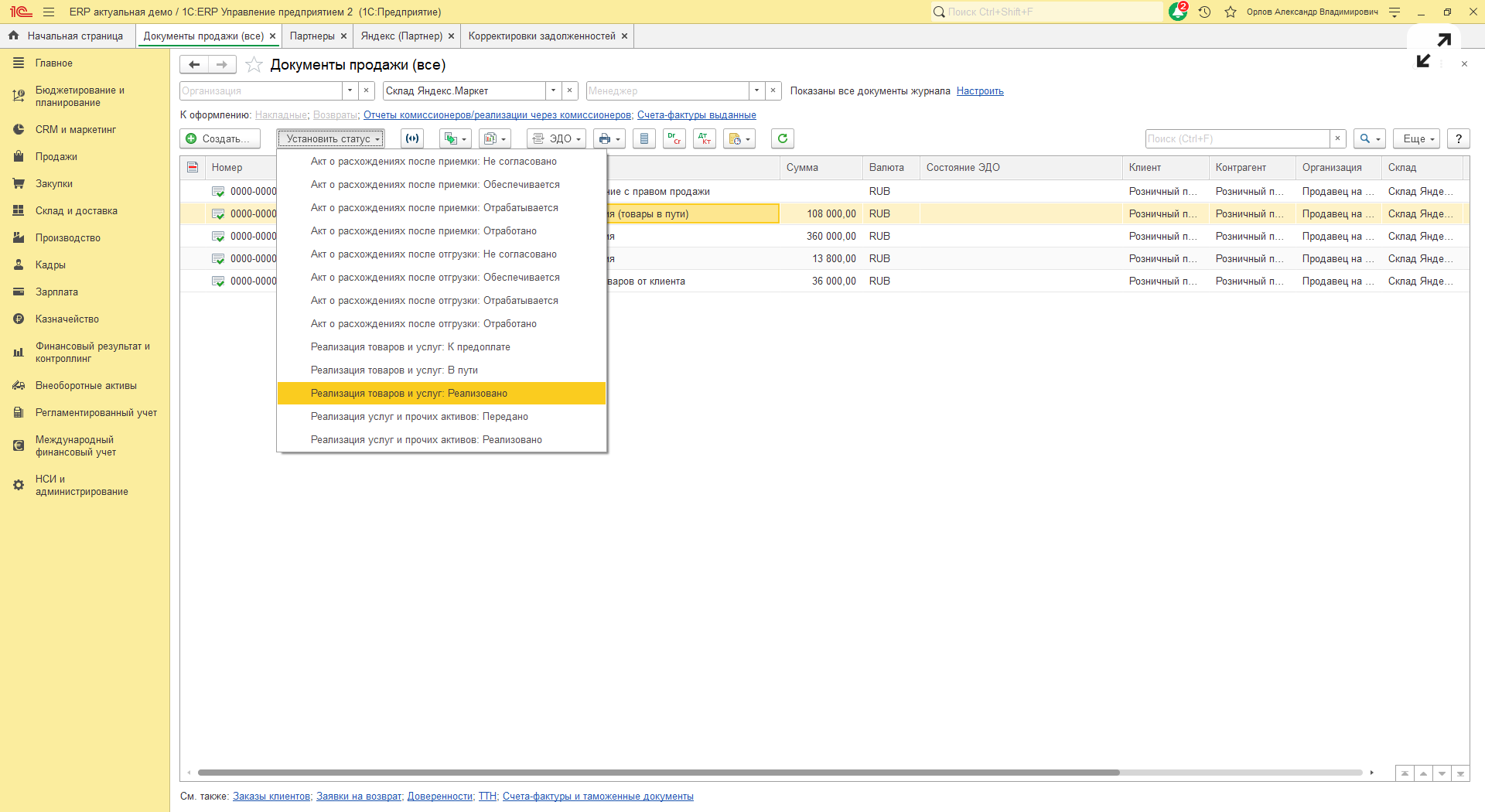Click the Создать button

click(x=220, y=138)
